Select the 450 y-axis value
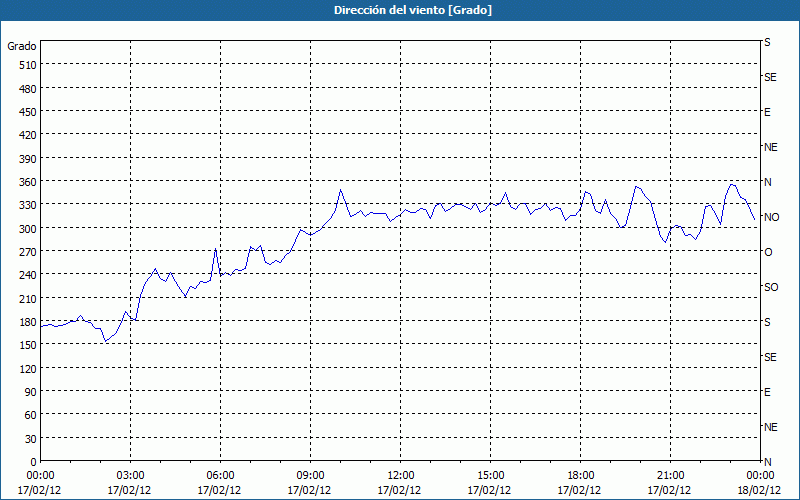The image size is (800, 500). 28,112
